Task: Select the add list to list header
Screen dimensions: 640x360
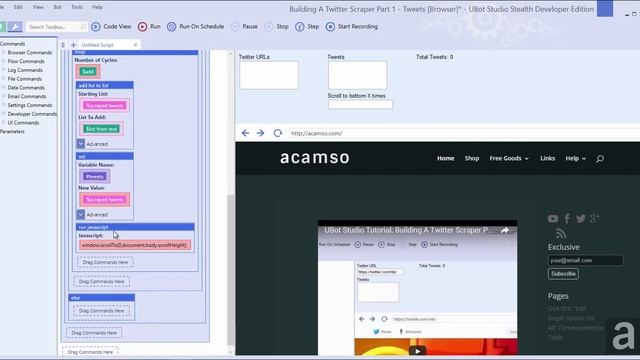Action: [x=104, y=85]
